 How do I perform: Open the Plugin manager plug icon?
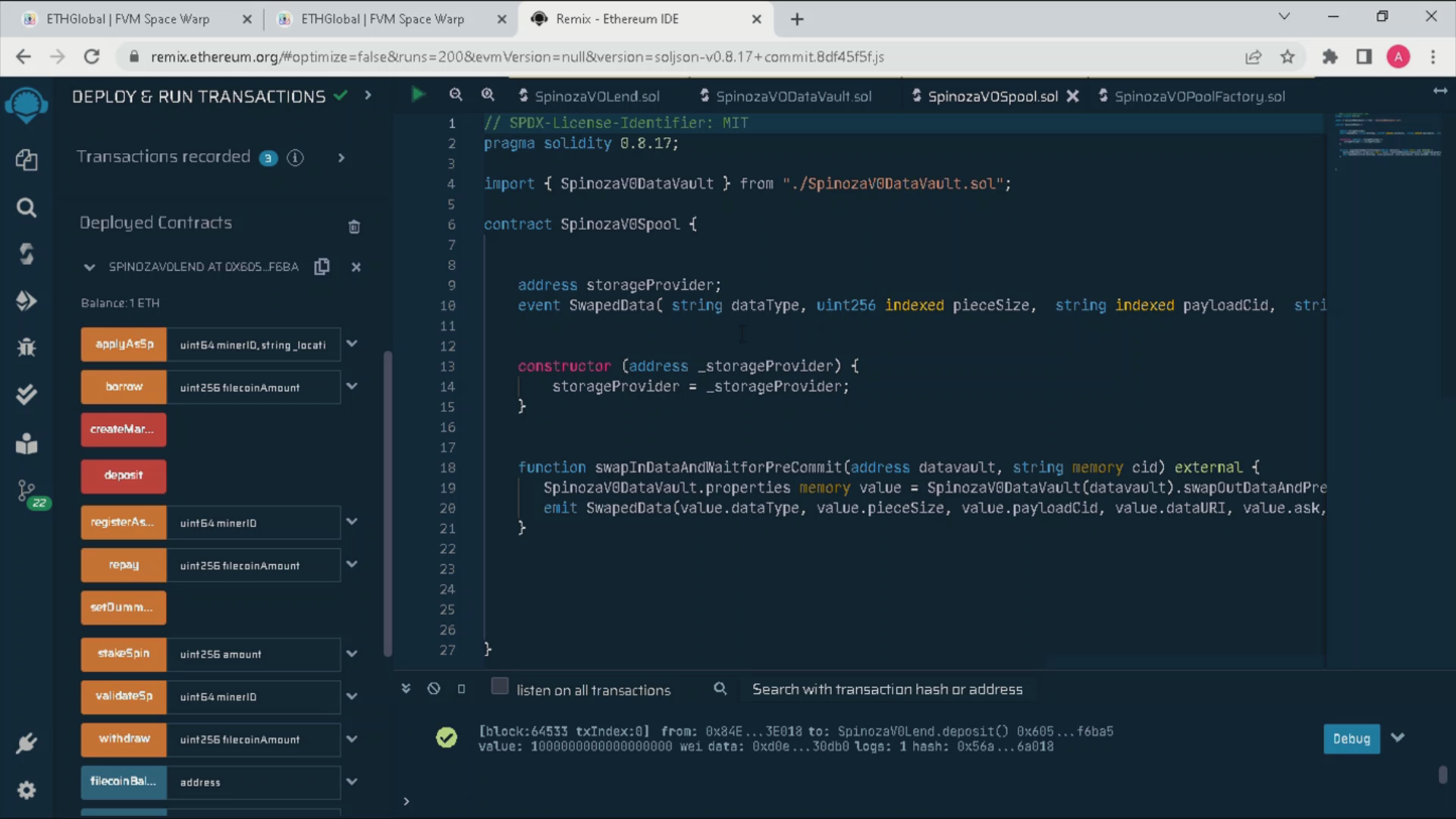click(x=27, y=743)
